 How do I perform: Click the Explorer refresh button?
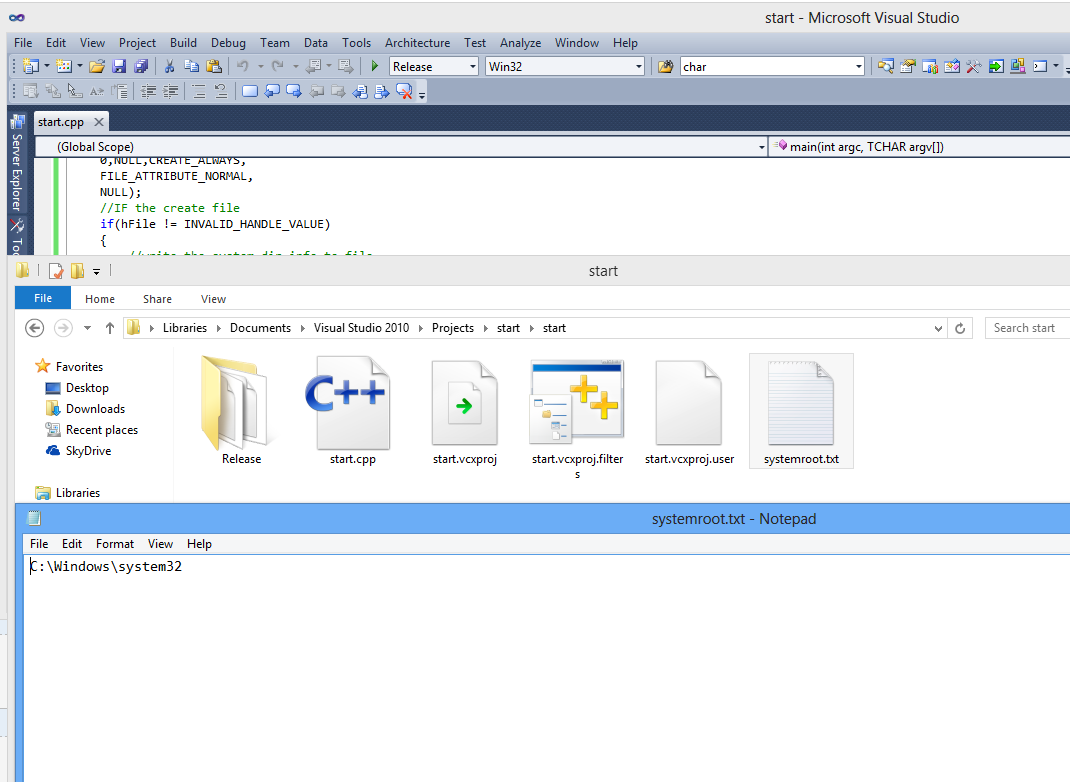pyautogui.click(x=960, y=328)
